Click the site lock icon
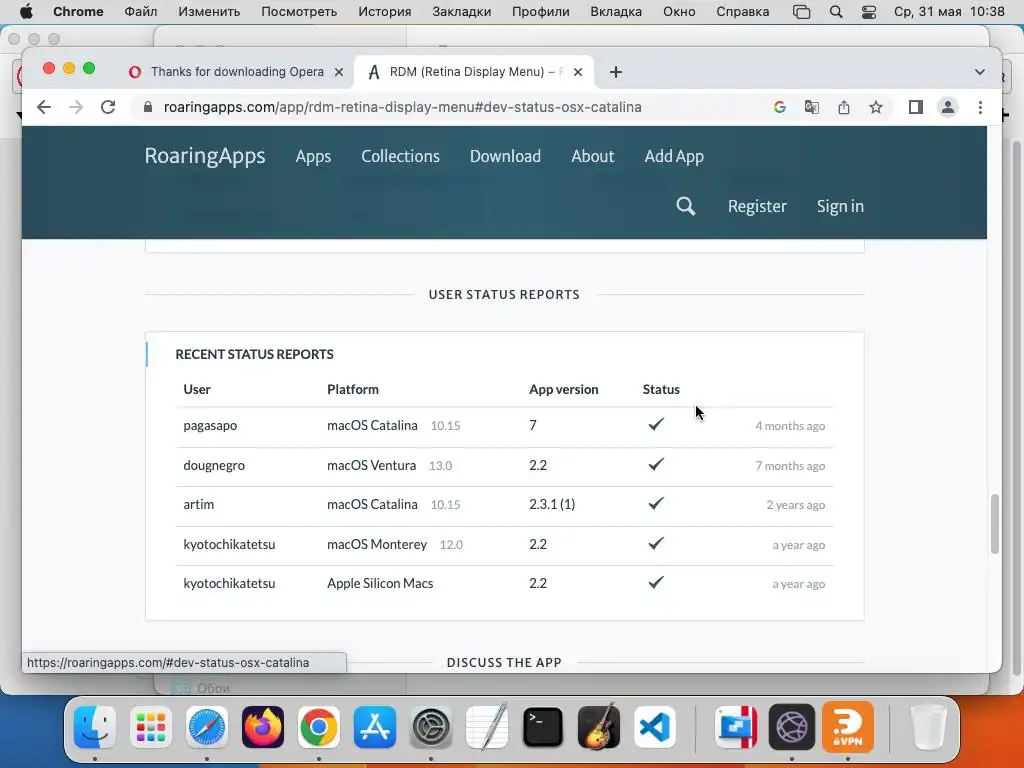1024x768 pixels. click(x=148, y=107)
